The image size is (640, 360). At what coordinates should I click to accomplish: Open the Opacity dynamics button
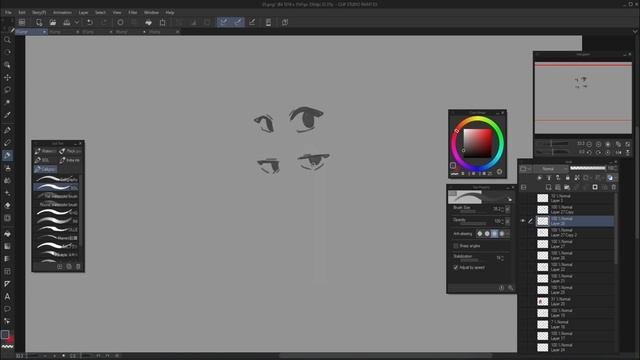pos(508,221)
